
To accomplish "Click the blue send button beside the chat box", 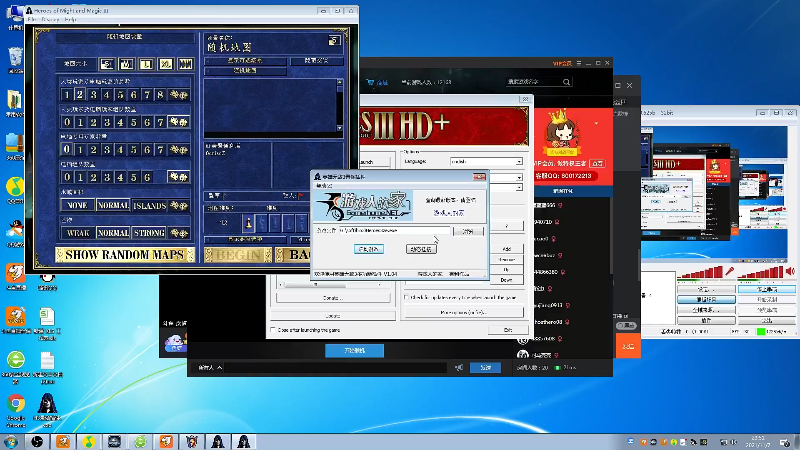I will tap(485, 367).
